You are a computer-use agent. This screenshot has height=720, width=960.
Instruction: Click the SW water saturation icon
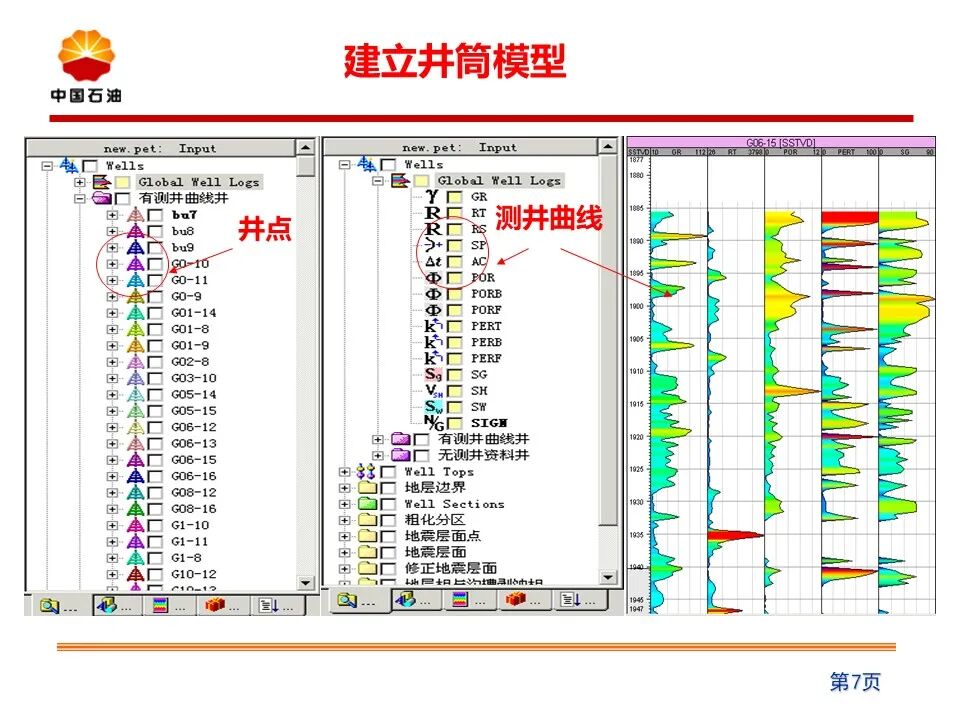coord(433,407)
